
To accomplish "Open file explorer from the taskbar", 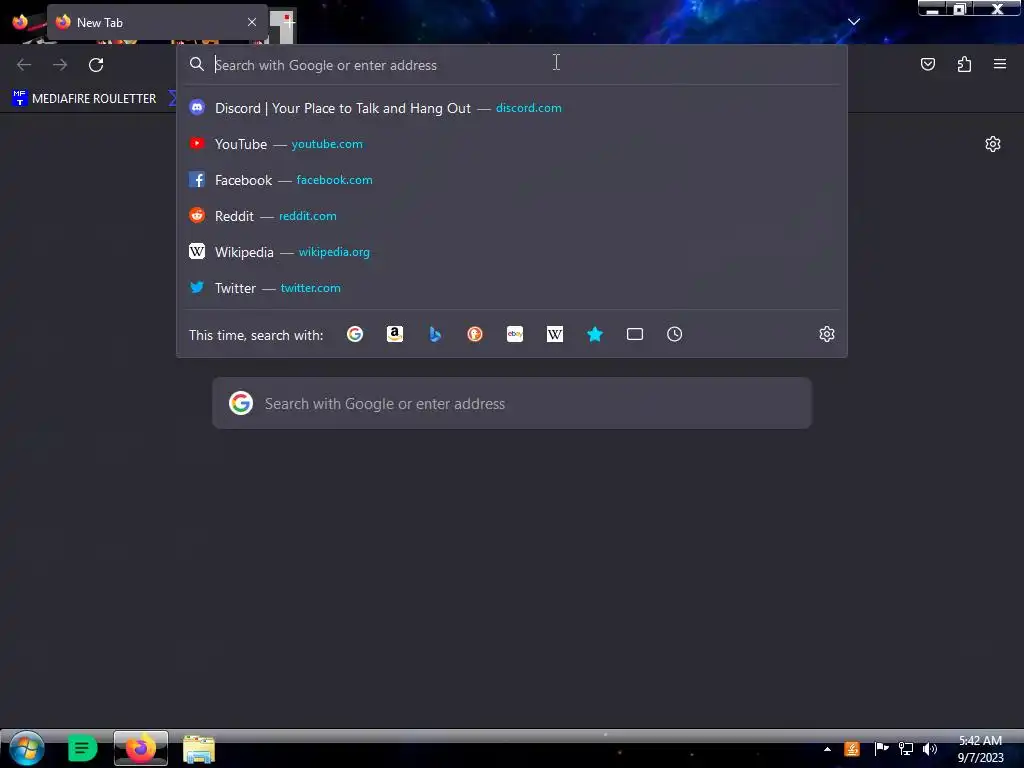I will (x=199, y=748).
